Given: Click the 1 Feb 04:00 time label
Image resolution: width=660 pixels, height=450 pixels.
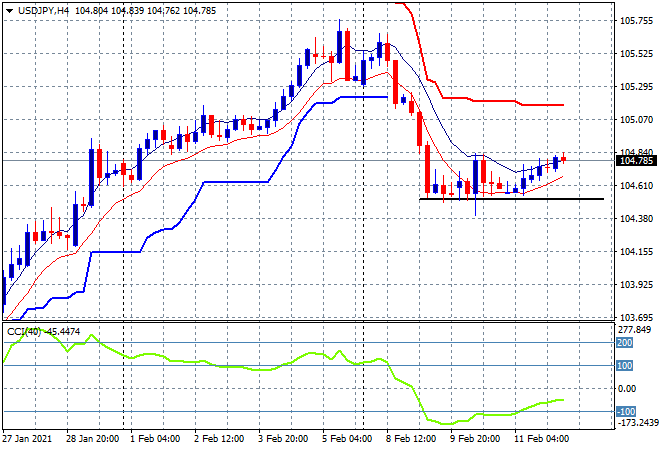Looking at the screenshot, I should tap(155, 439).
